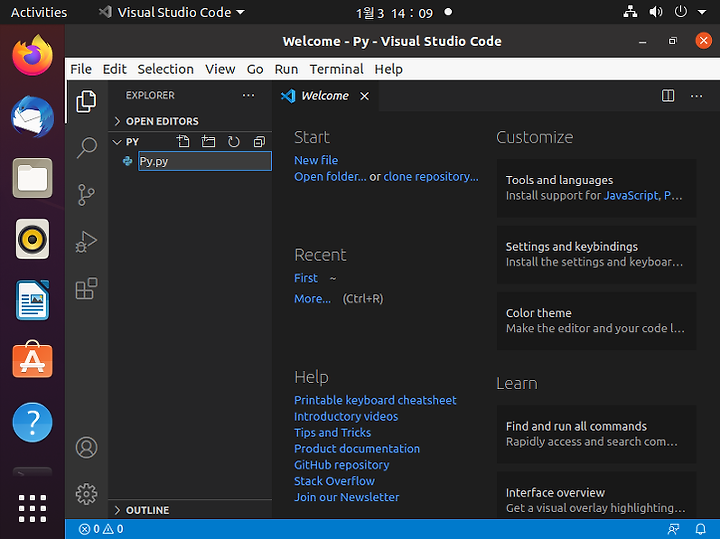Open the Search view in activity bar
The height and width of the screenshot is (539, 720).
(86, 148)
